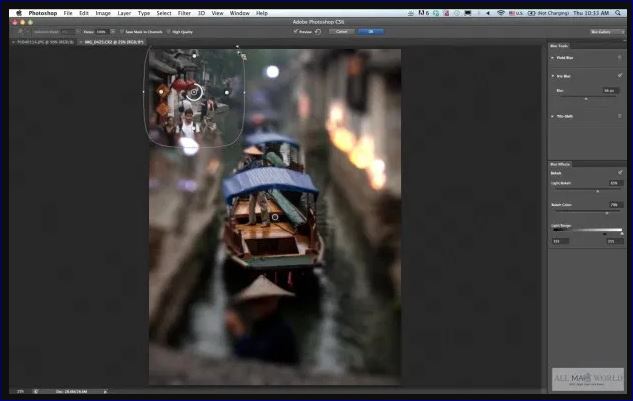Viewport: 633px width, 401px height.
Task: Open the View menu
Action: click(x=217, y=13)
